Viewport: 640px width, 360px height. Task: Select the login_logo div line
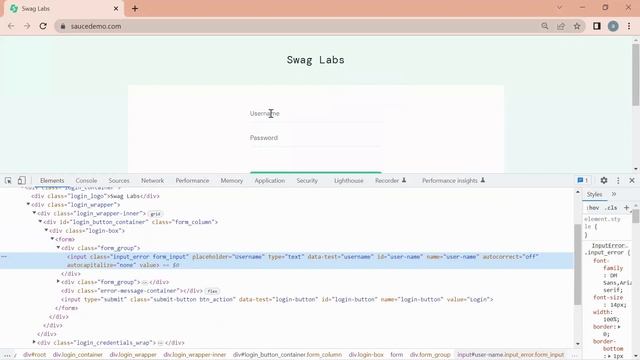coord(95,196)
